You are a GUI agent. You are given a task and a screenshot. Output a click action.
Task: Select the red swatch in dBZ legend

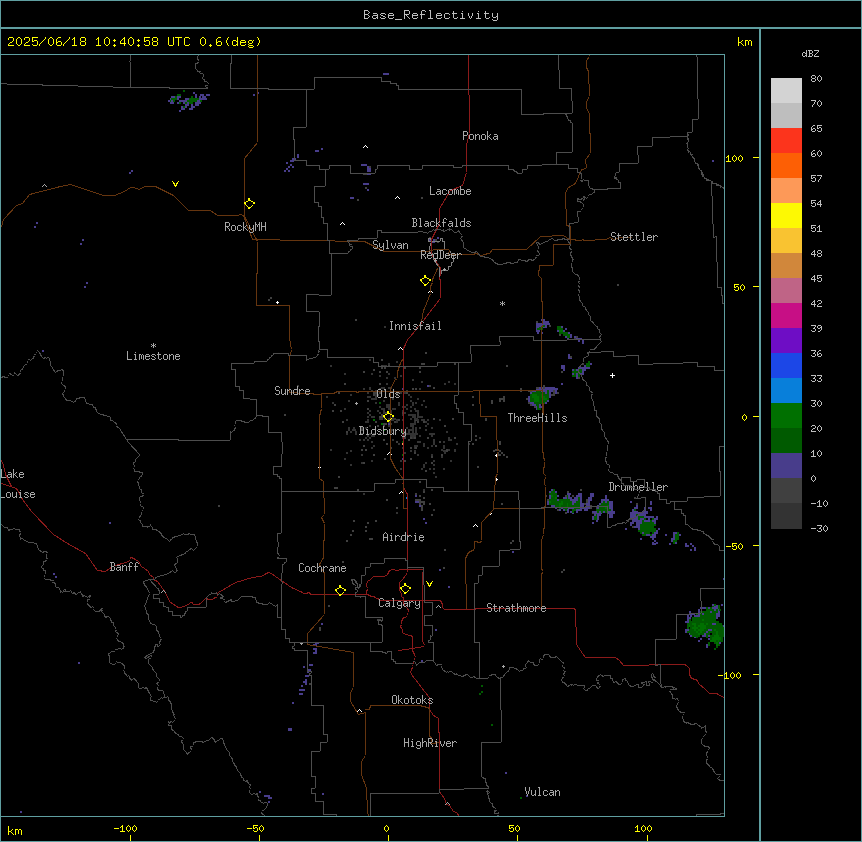pyautogui.click(x=786, y=140)
